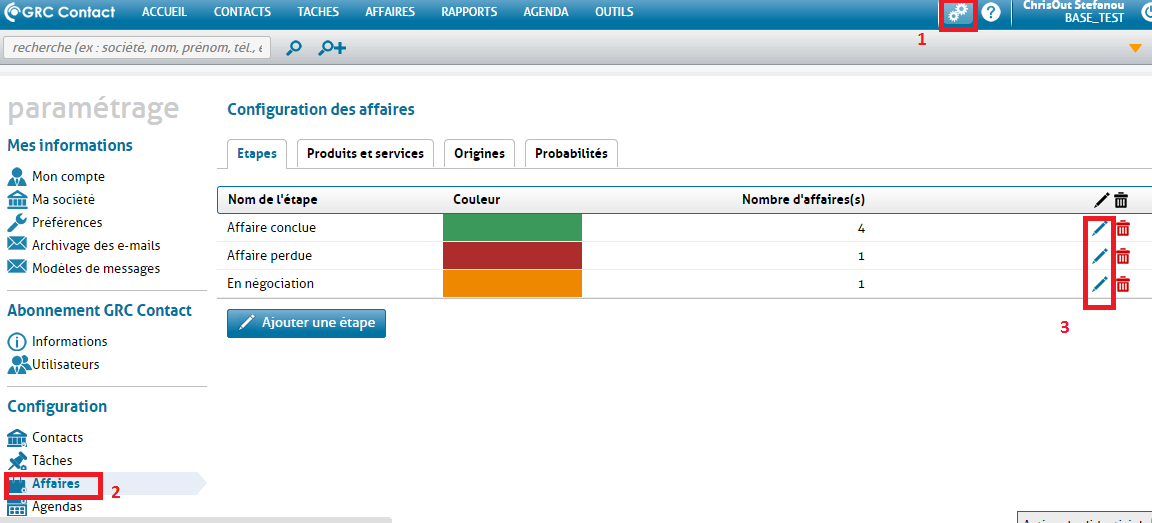Open Modèles de messages link
1152x523 pixels.
pos(95,268)
